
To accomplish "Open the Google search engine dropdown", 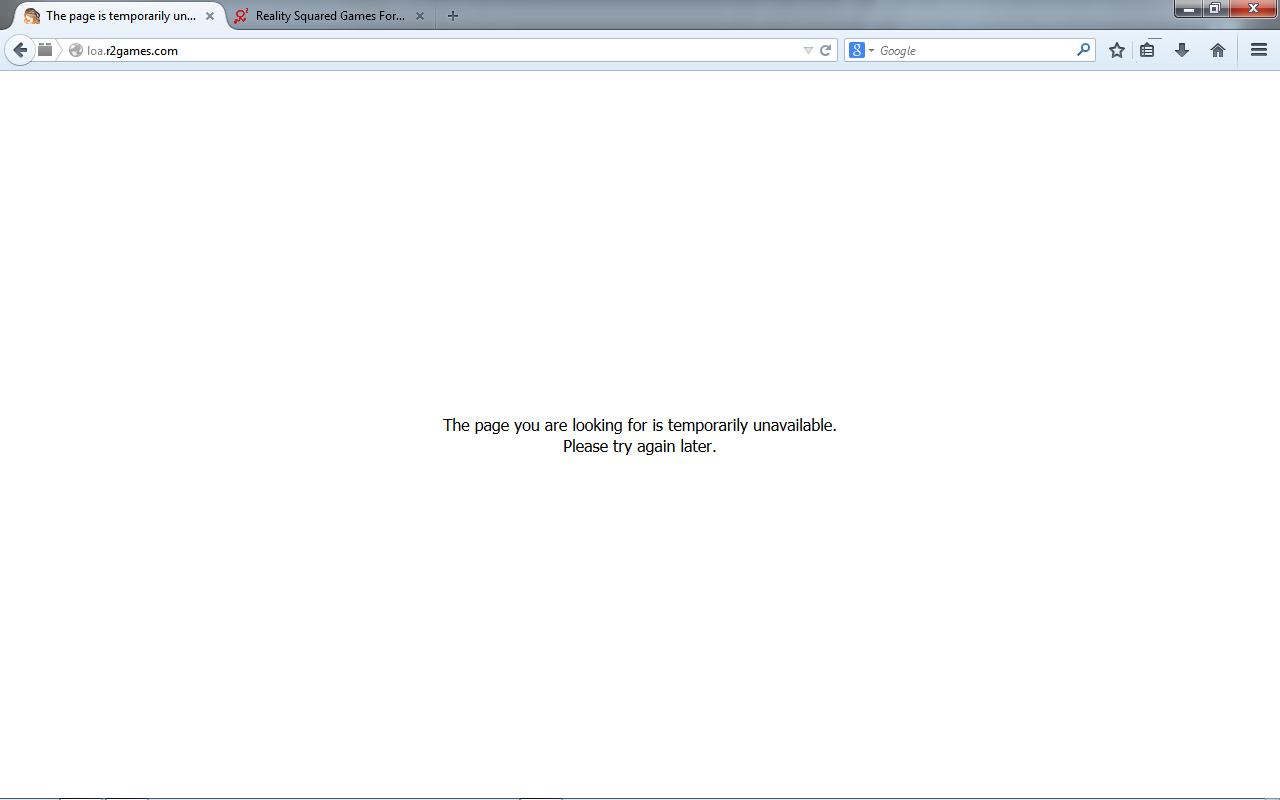I will [x=860, y=50].
